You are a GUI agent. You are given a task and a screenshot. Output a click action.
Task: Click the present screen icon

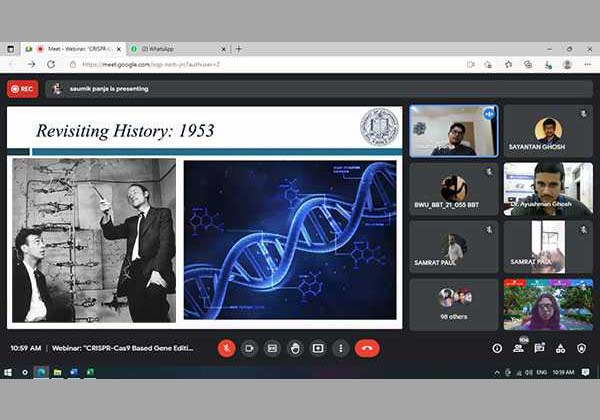[318, 348]
